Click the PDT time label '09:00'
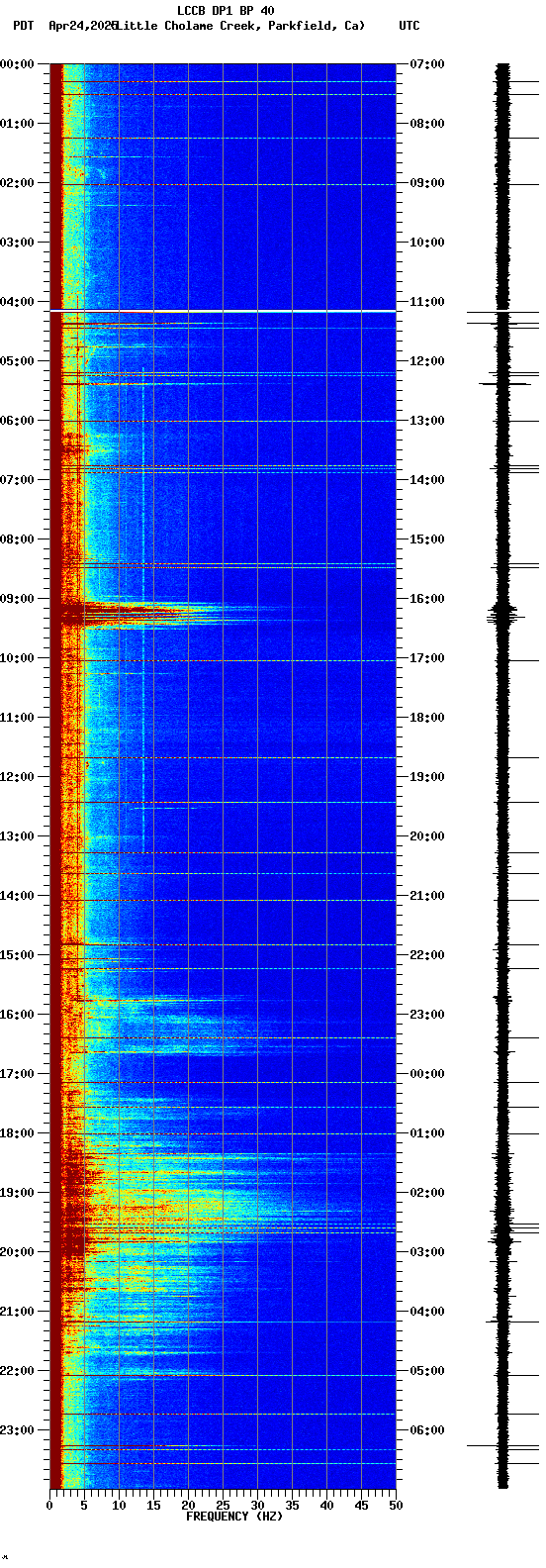Screen dimensions: 546x1568 pyautogui.click(x=17, y=599)
